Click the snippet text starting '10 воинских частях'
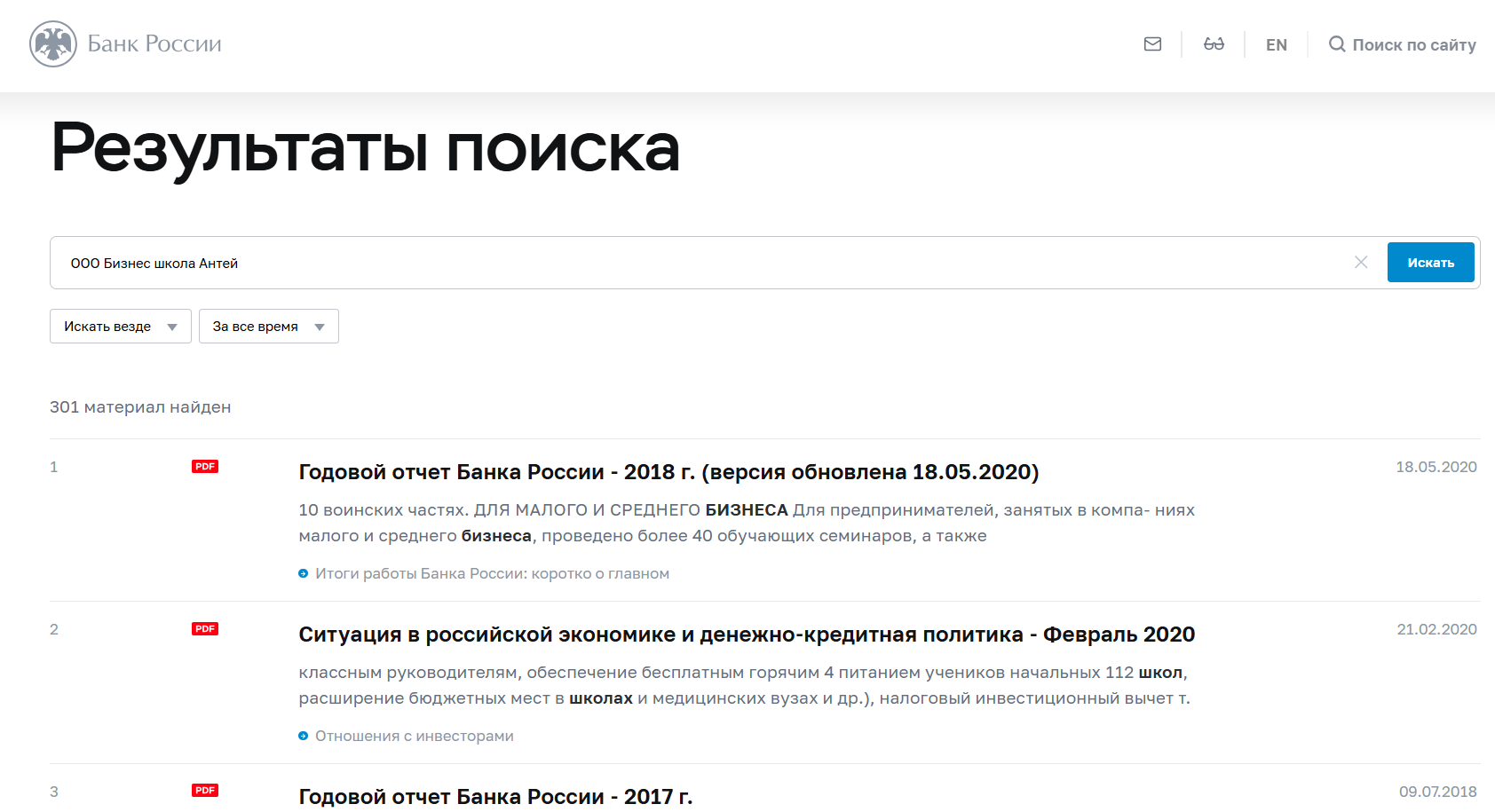The width and height of the screenshot is (1495, 812). pyautogui.click(x=747, y=523)
